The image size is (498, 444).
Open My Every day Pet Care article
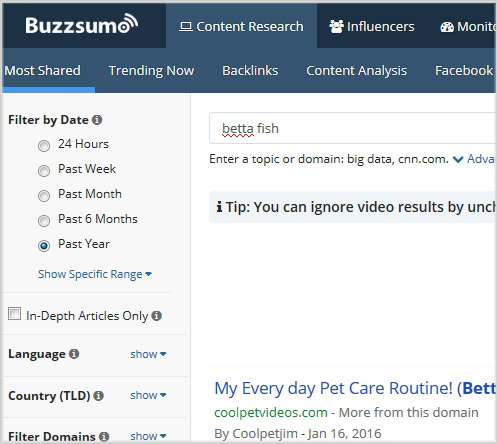pos(355,388)
